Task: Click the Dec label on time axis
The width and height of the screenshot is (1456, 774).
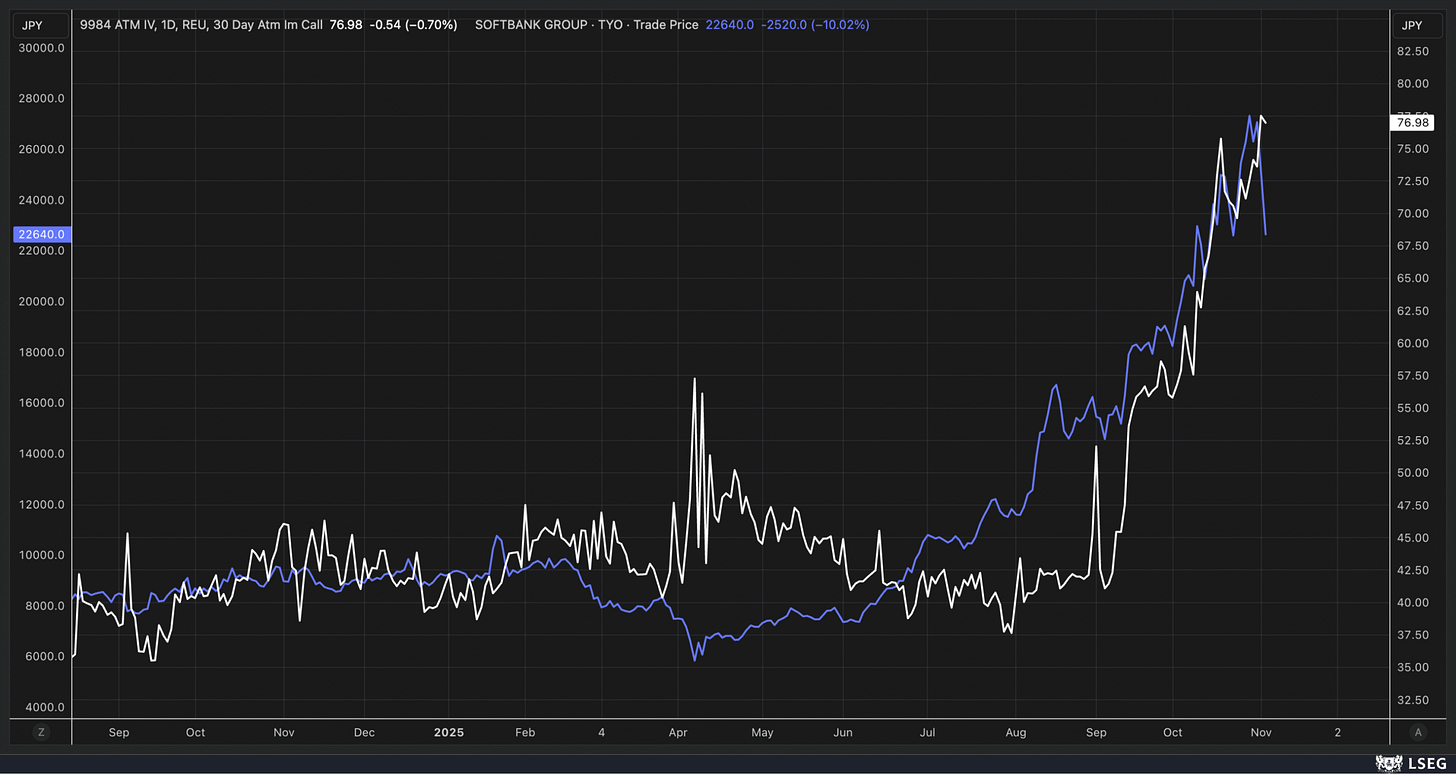Action: (364, 732)
